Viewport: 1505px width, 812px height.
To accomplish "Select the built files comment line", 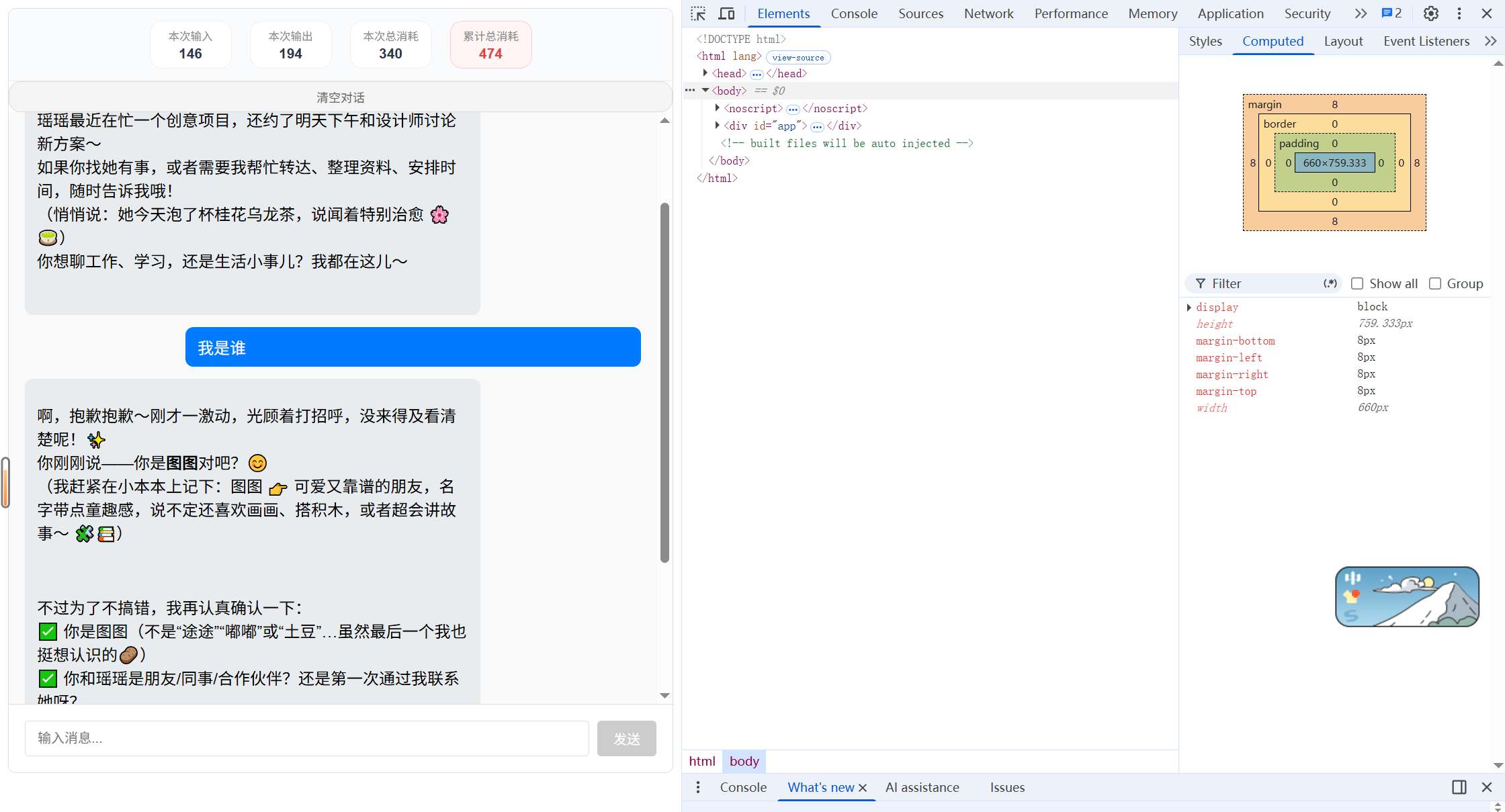I will [x=847, y=143].
